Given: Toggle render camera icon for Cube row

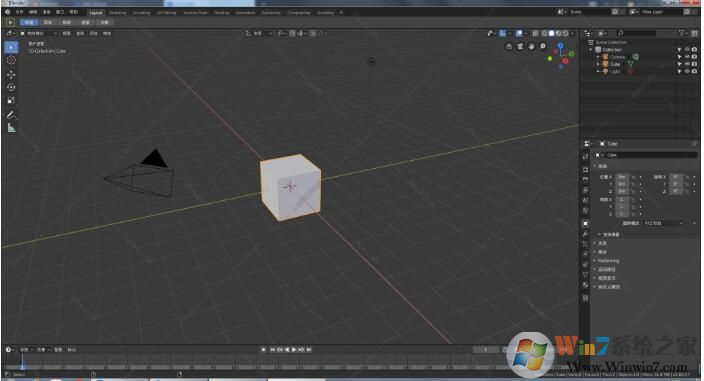Looking at the screenshot, I should pos(694,64).
